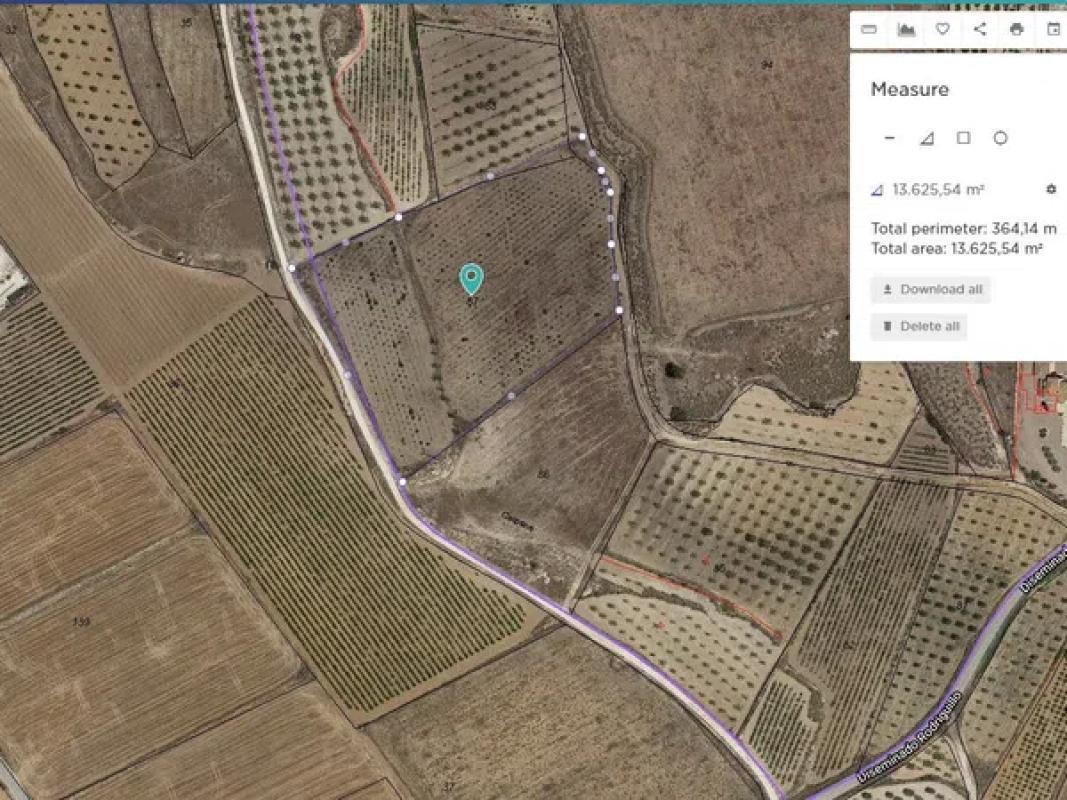Select the polygon area measurement tool
Image resolution: width=1067 pixels, height=800 pixels.
tap(927, 138)
